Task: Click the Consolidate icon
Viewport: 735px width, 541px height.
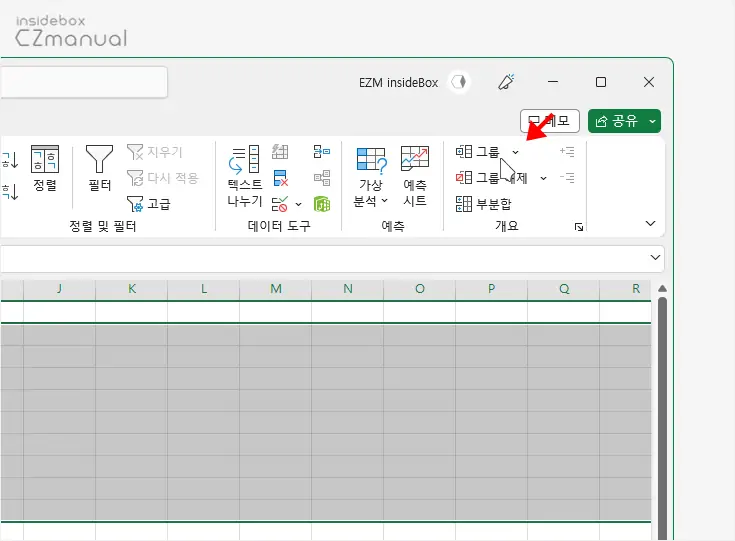Action: pos(322,151)
